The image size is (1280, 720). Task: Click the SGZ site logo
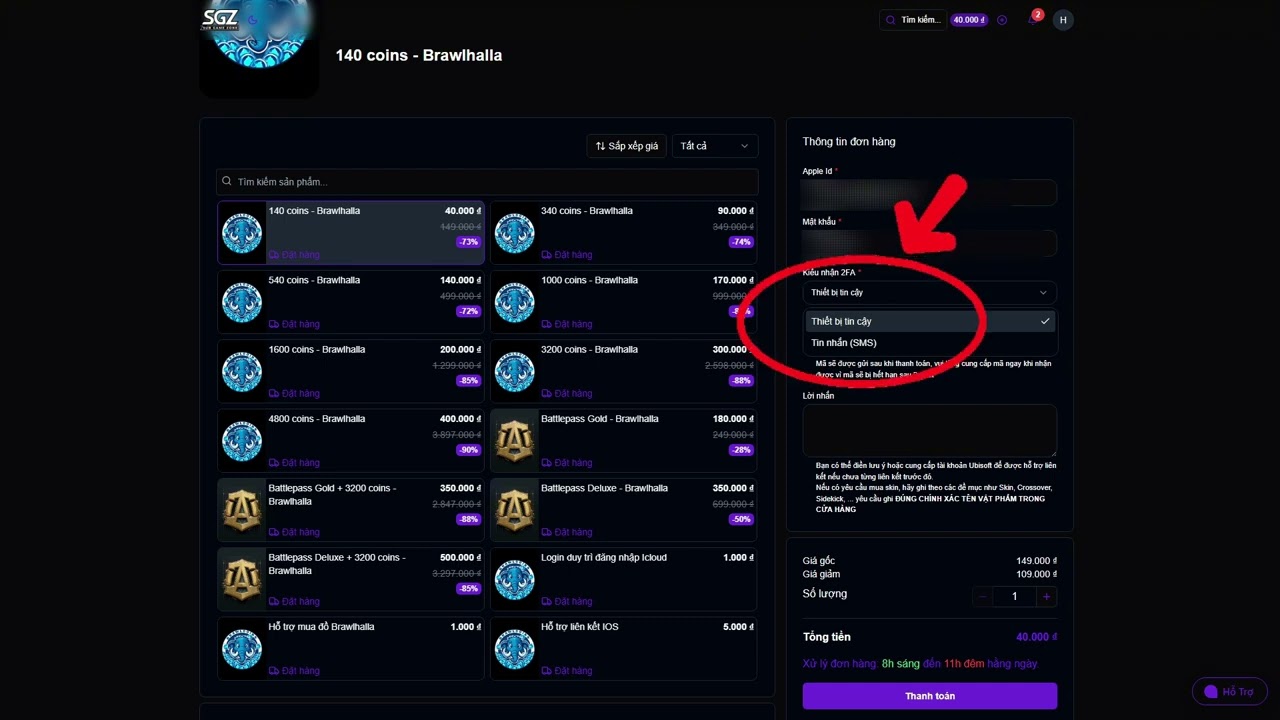220,19
